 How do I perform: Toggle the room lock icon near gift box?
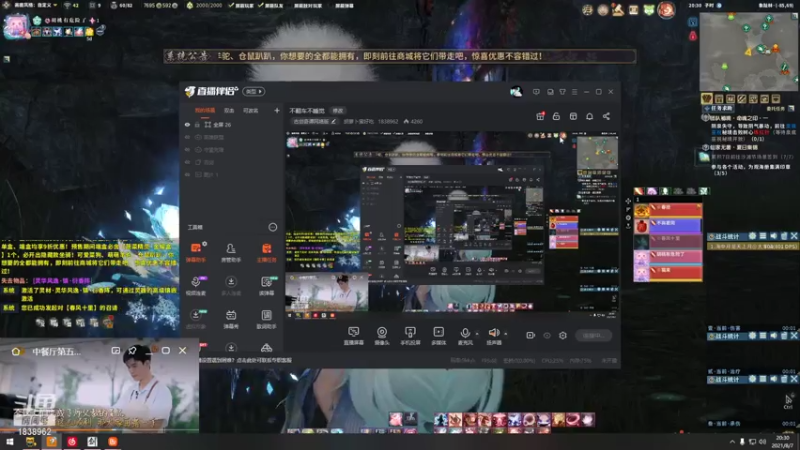pos(556,116)
